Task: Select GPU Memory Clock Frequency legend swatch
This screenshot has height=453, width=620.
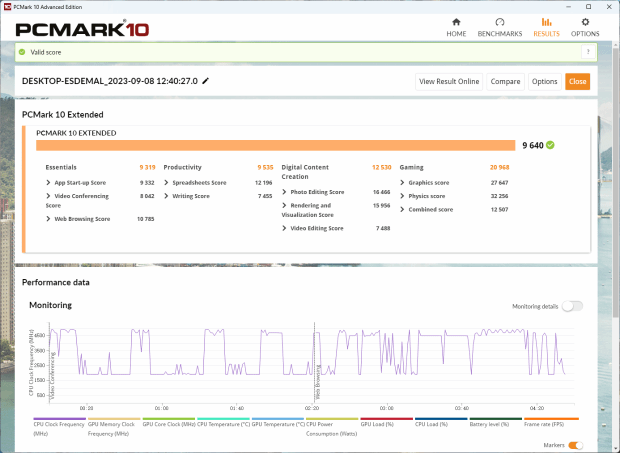Action: click(114, 419)
